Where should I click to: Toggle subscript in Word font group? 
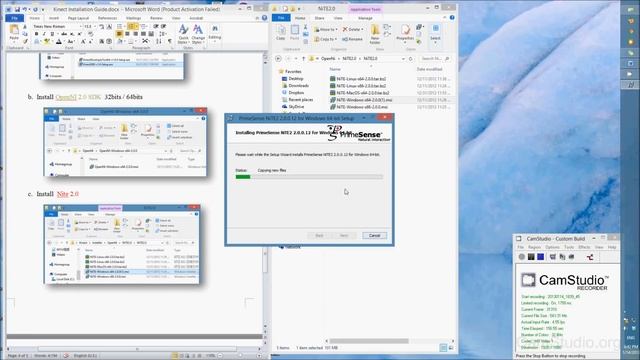tap(72, 34)
